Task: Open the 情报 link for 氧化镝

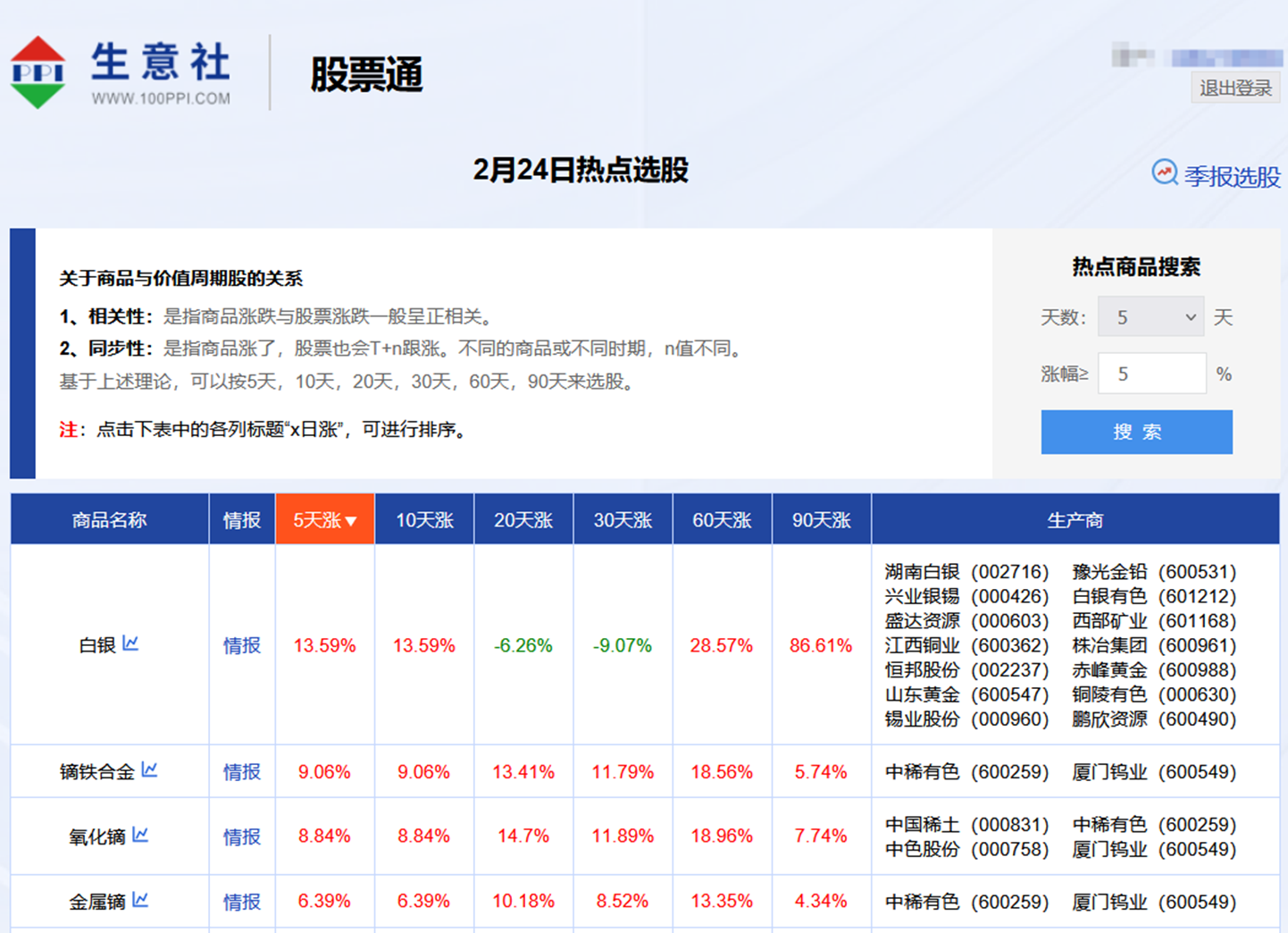Action: point(241,836)
